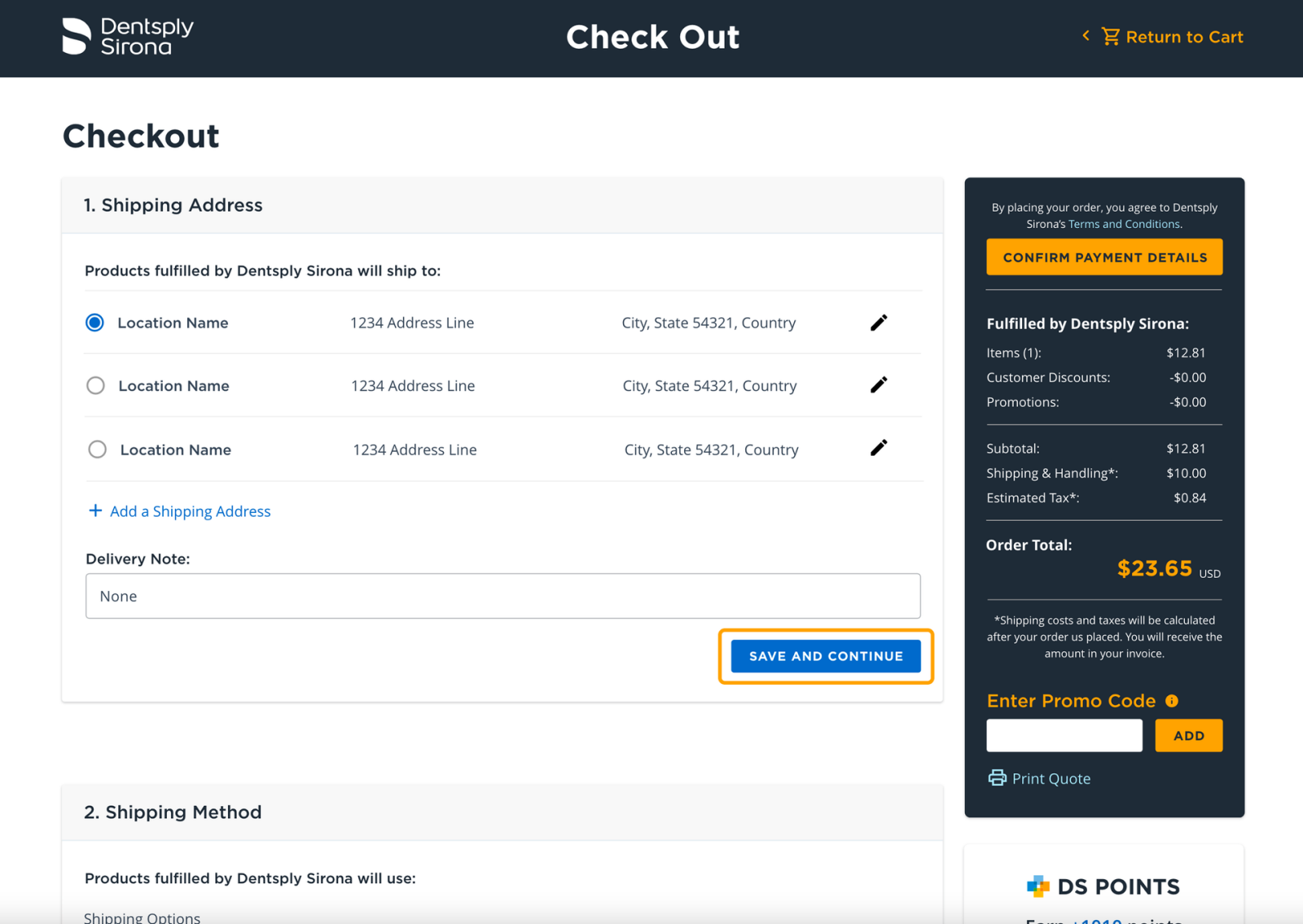Click the back chevron beside Return to Cart
This screenshot has width=1303, height=924.
tap(1086, 36)
